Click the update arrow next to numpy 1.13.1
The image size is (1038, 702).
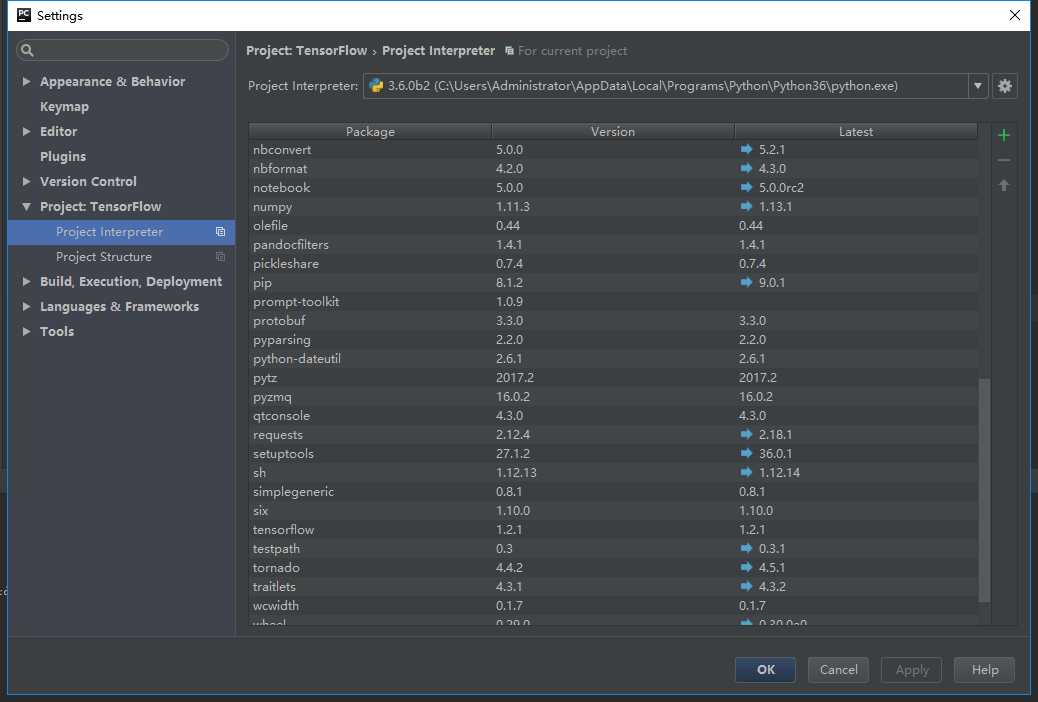click(x=746, y=207)
